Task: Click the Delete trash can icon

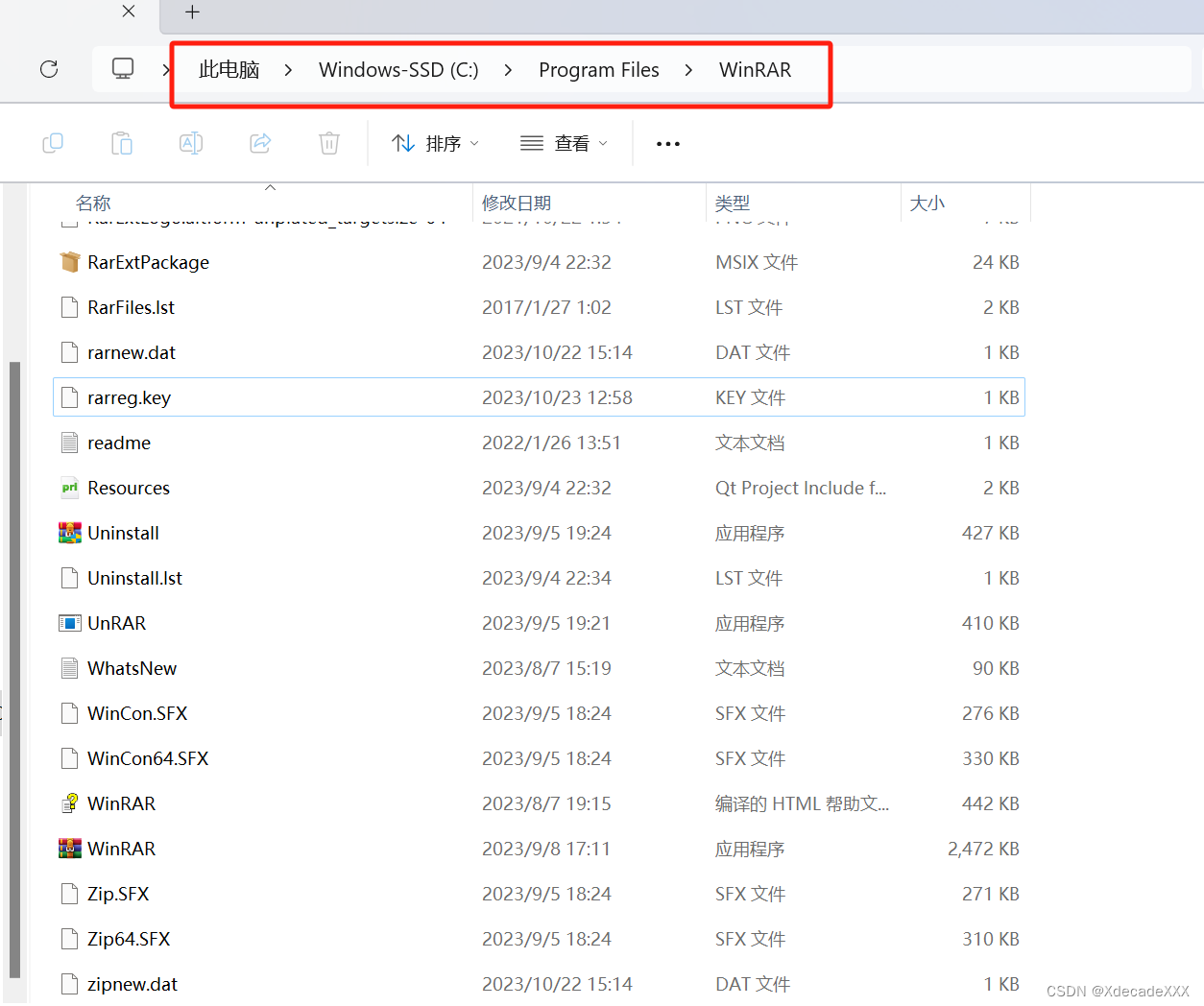Action: point(329,143)
